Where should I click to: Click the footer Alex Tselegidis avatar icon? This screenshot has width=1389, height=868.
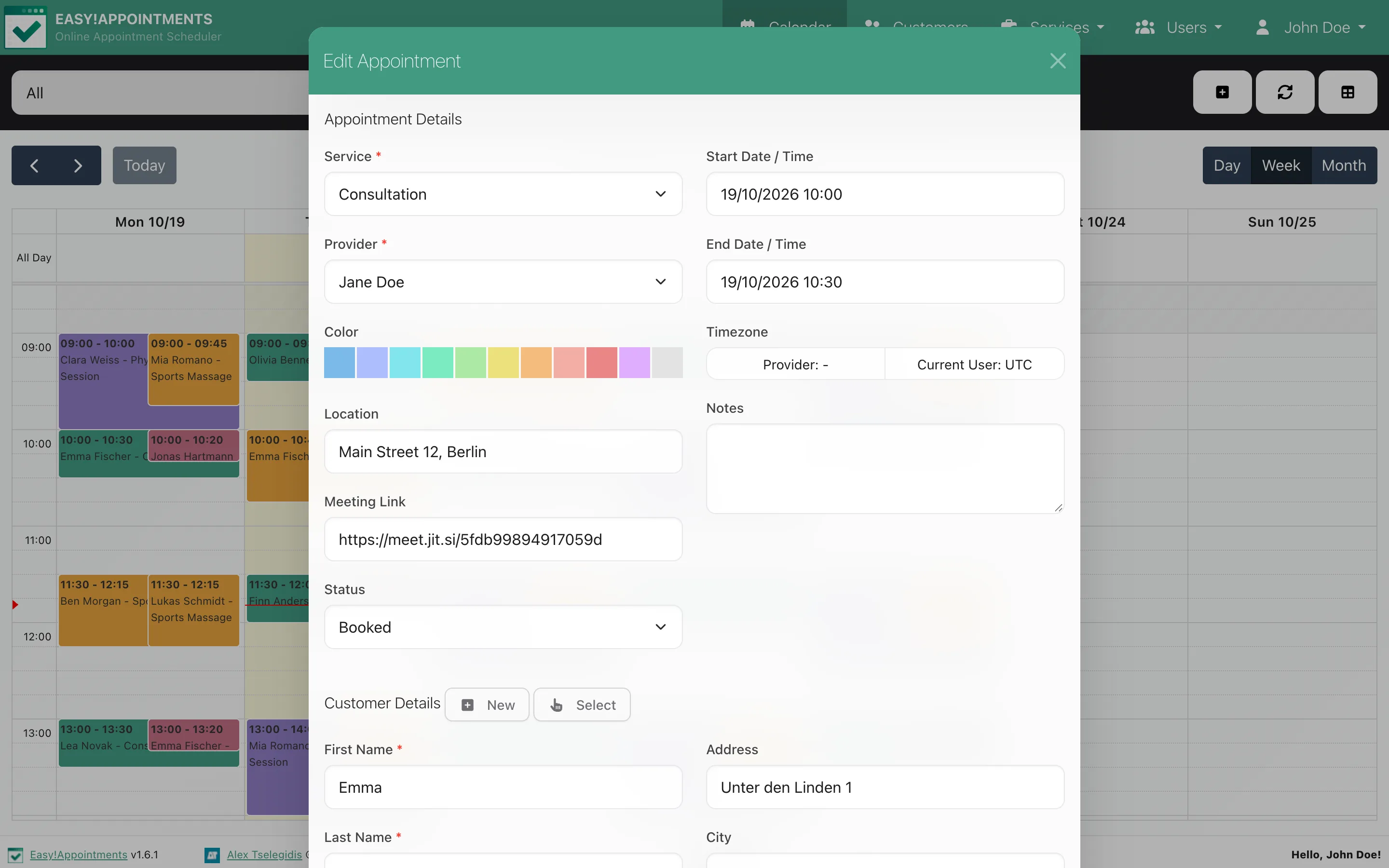pos(212,855)
